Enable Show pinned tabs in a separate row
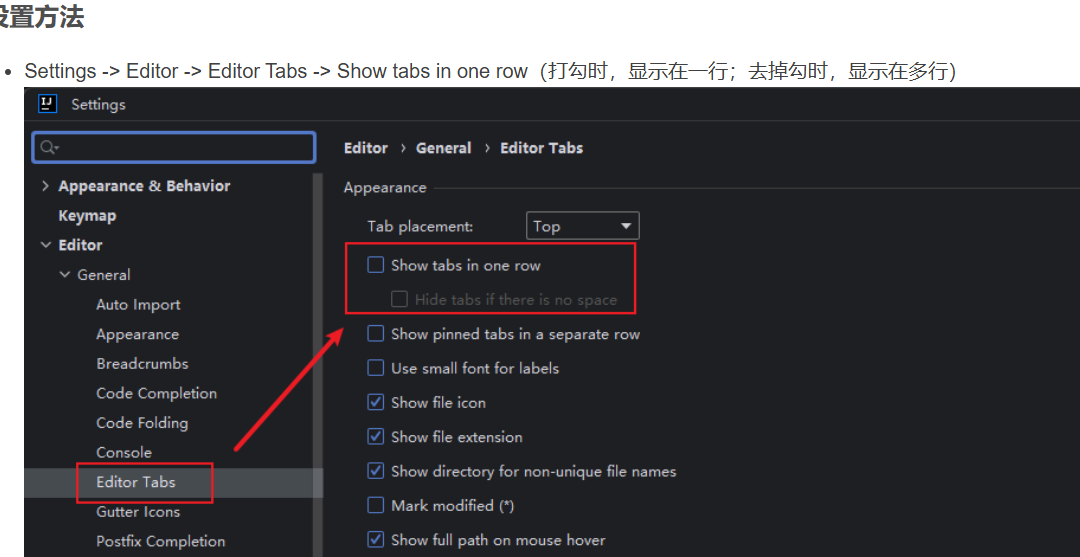The width and height of the screenshot is (1080, 557). point(375,334)
